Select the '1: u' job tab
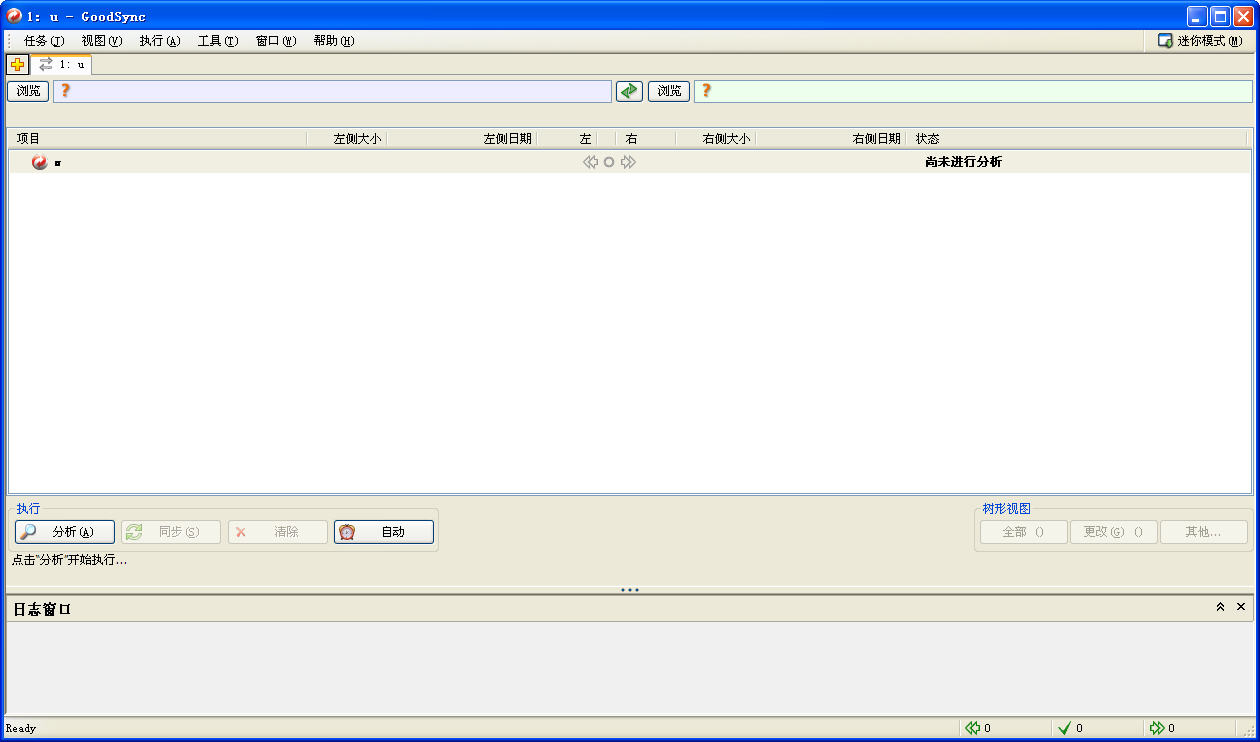The image size is (1260, 742). click(x=62, y=65)
